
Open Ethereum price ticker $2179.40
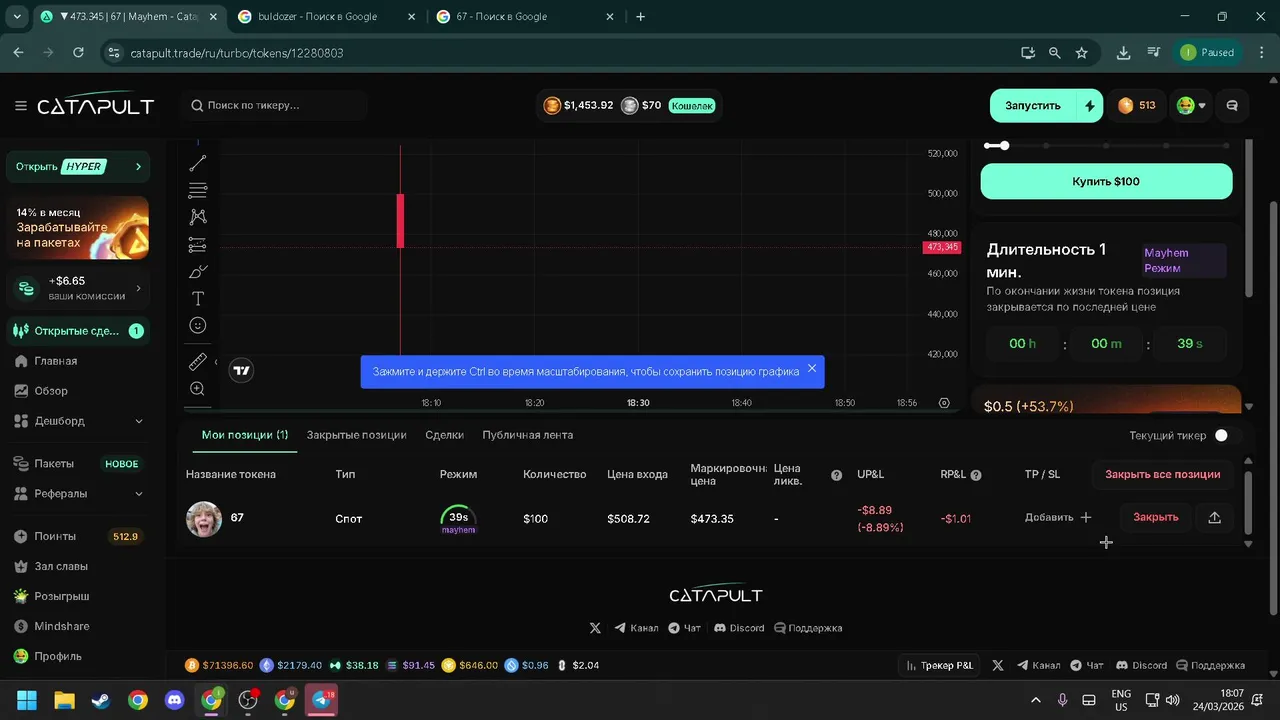point(291,665)
